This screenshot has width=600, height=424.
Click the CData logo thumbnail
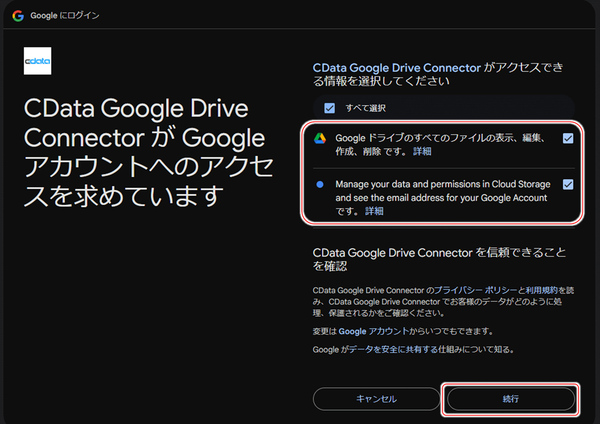coord(37,63)
